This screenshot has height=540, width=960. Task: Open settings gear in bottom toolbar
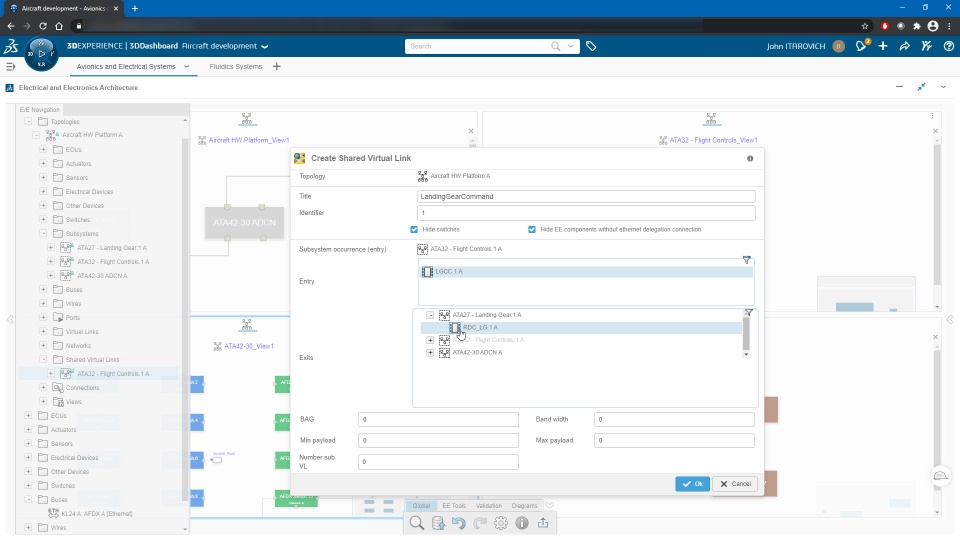point(501,523)
